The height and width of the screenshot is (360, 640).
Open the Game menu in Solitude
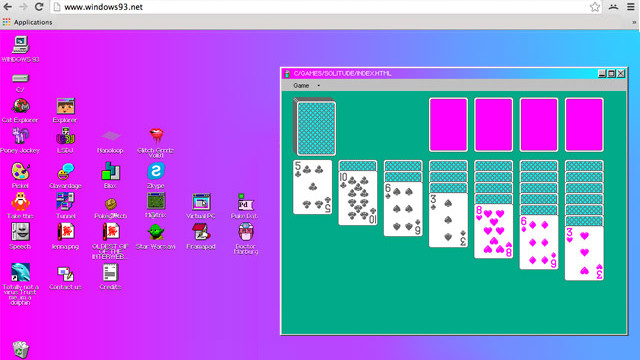301,86
